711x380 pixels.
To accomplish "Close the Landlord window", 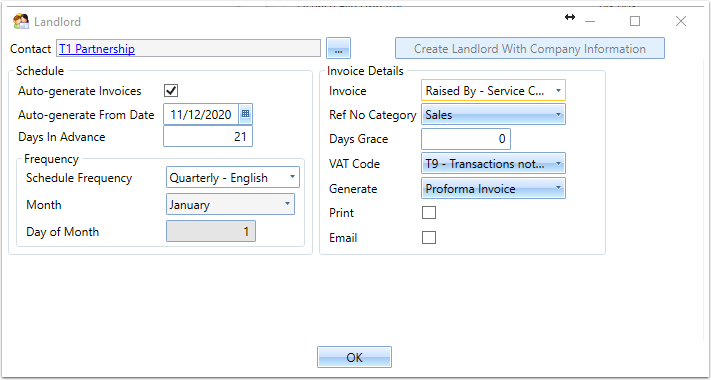I will tap(681, 21).
